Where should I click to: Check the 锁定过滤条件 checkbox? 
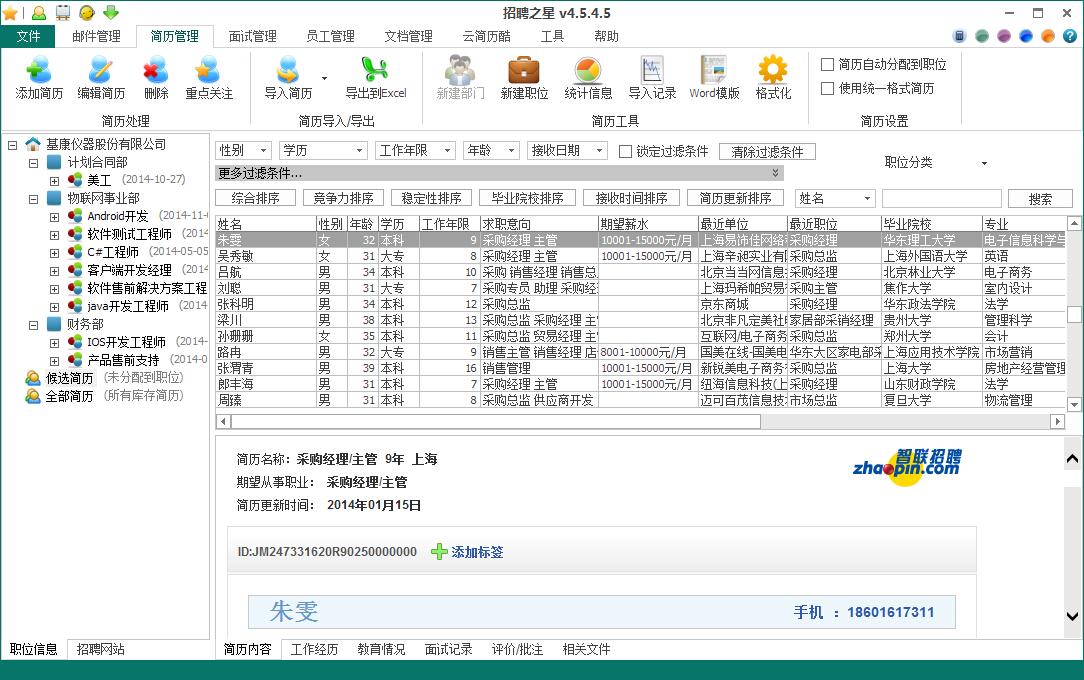[x=625, y=151]
